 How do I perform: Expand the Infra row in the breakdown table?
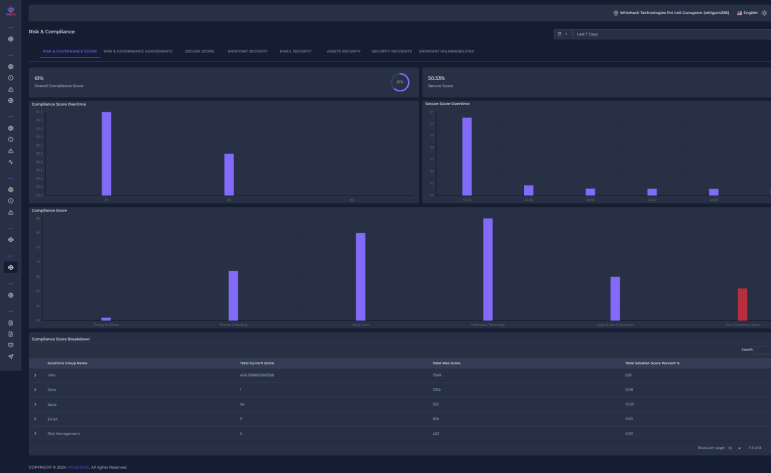[x=35, y=375]
